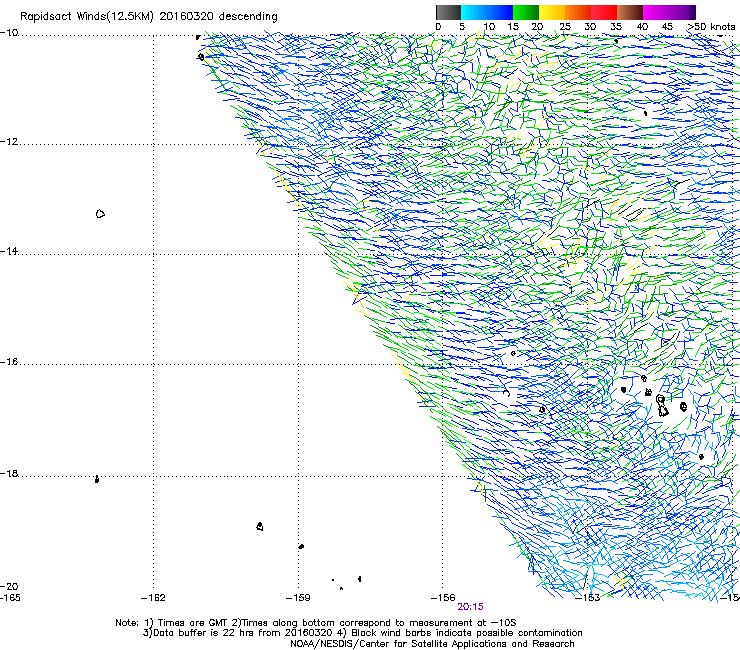Viewport: 740px width, 650px height.
Task: Click the note line '3)Data buffer is 22 hrs'
Action: pos(362,633)
